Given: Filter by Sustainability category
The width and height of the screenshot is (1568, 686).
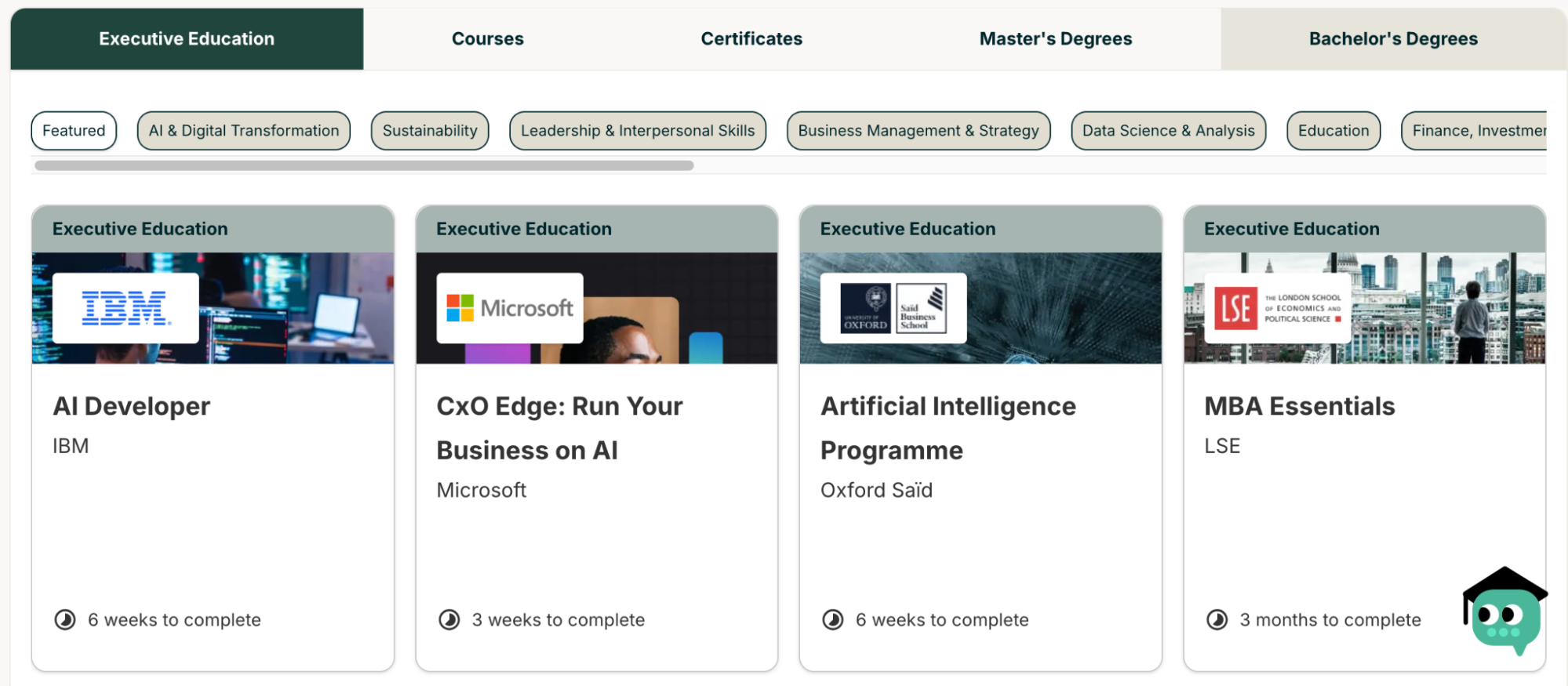Looking at the screenshot, I should click(x=430, y=130).
